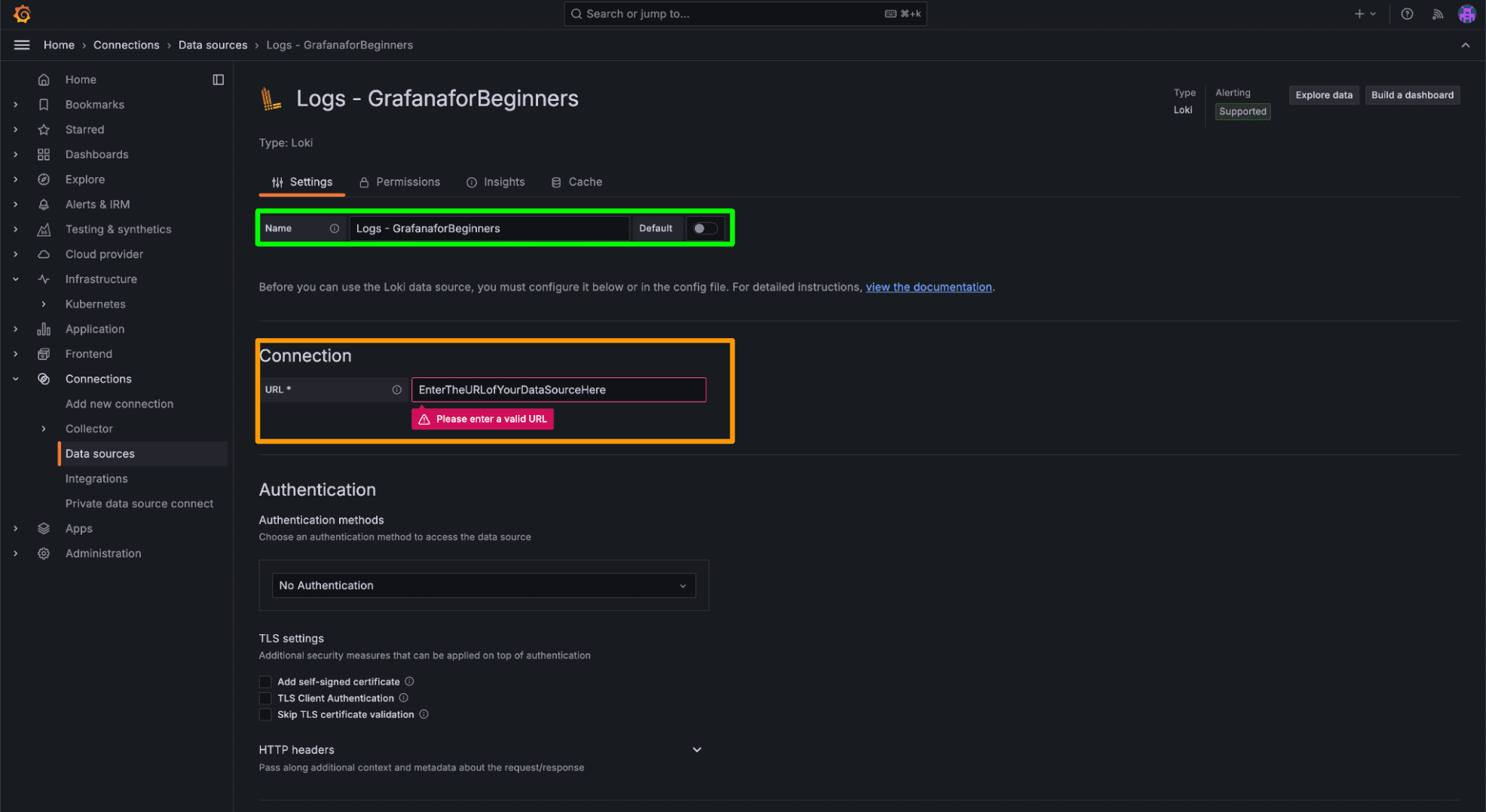Click the Frontend sidebar icon
The image size is (1486, 812).
44,353
